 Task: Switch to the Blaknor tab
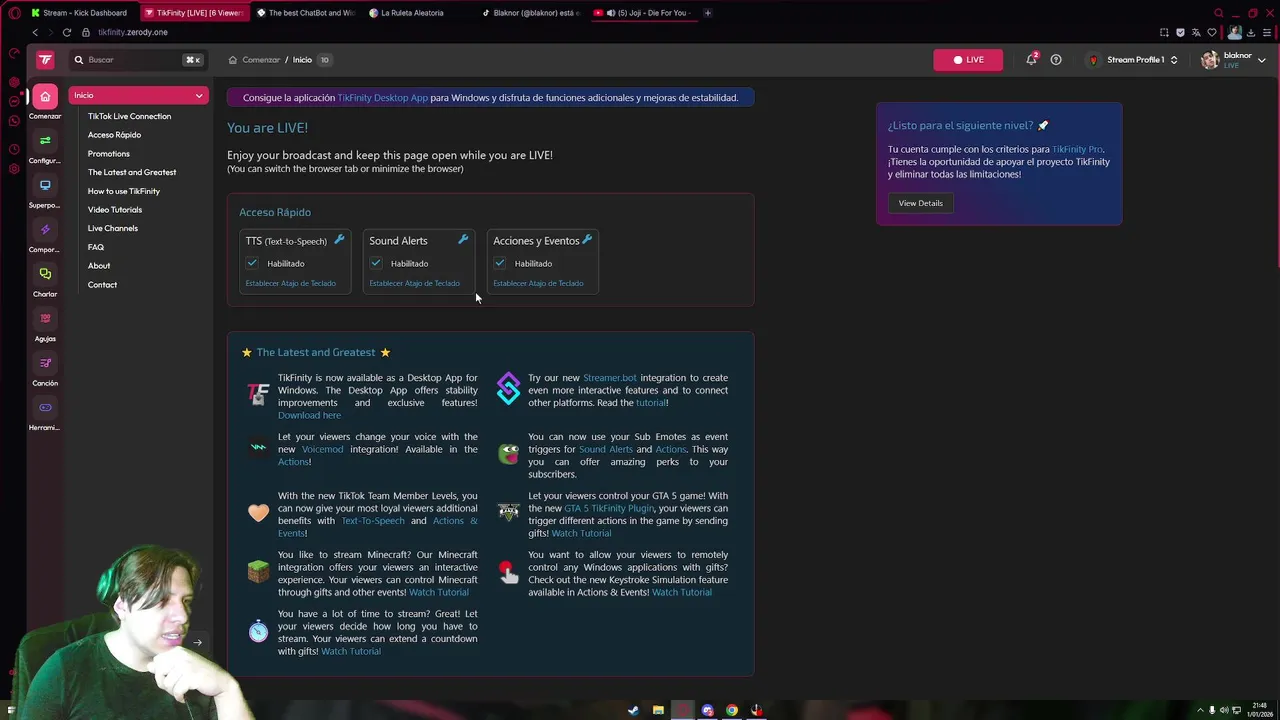530,13
